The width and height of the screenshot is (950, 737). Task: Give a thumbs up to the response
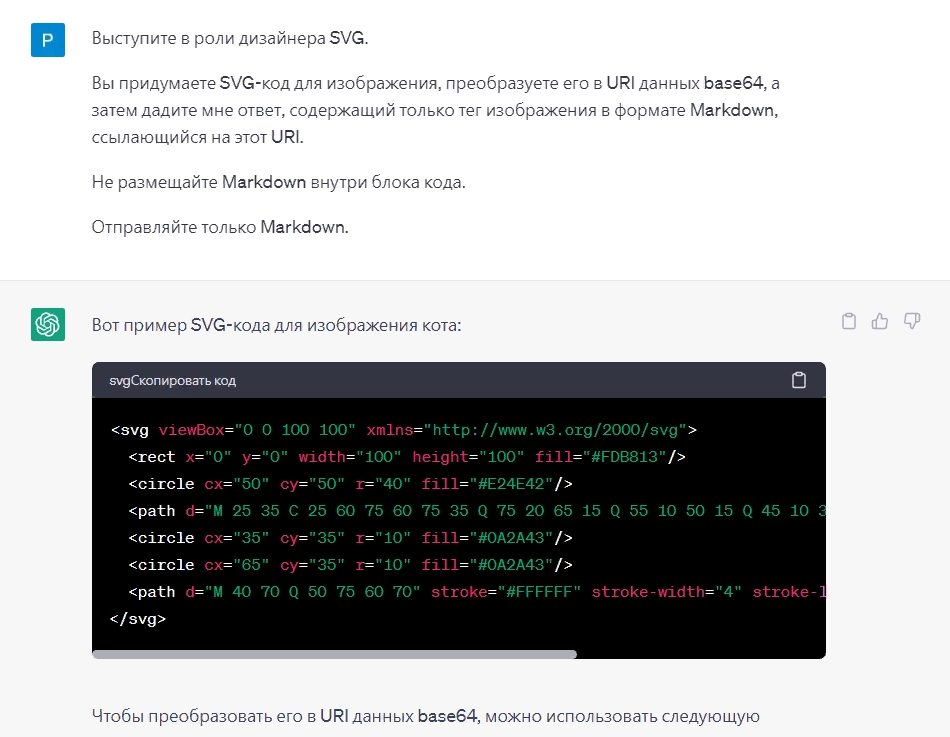(x=880, y=321)
